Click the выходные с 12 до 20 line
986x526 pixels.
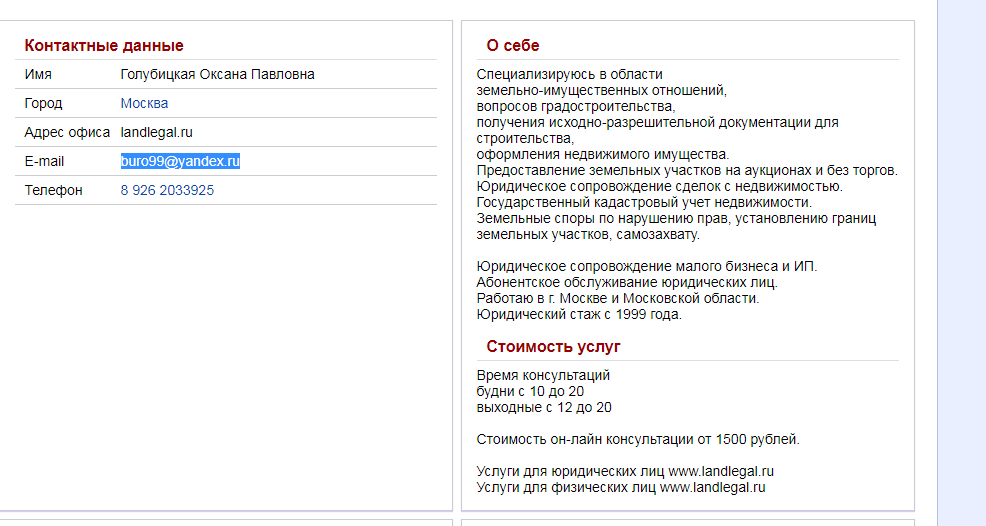(544, 407)
